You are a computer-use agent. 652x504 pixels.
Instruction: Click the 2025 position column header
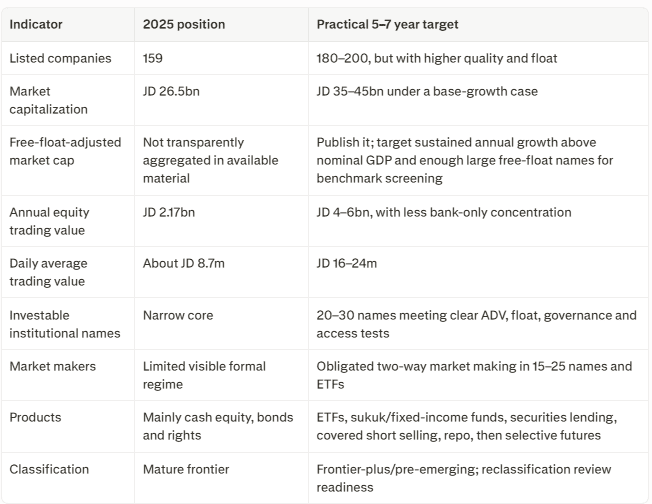(184, 24)
